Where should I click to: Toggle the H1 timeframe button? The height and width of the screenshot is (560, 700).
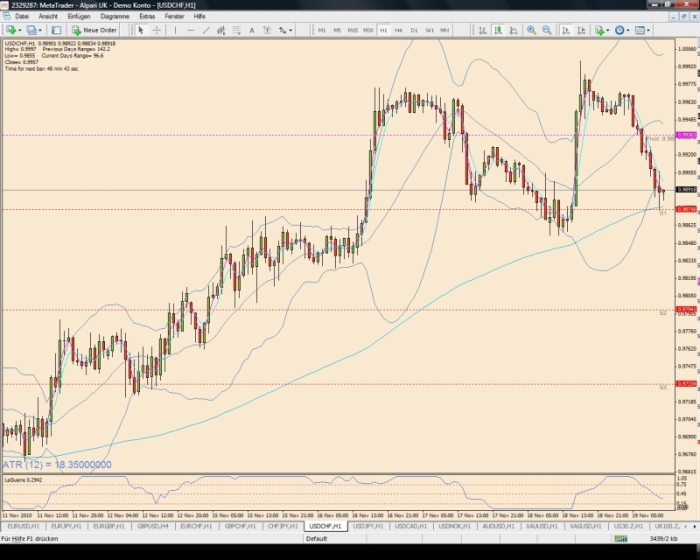383,30
